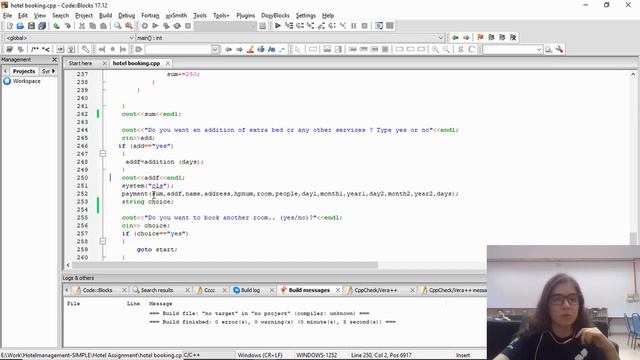This screenshot has width=640, height=360.
Task: Open the DoxyBlocks menu
Action: (275, 16)
